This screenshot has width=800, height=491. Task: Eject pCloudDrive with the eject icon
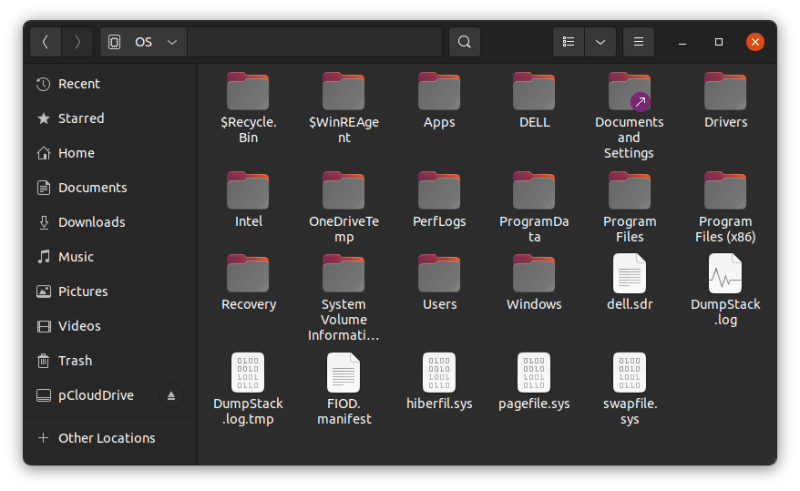point(171,396)
